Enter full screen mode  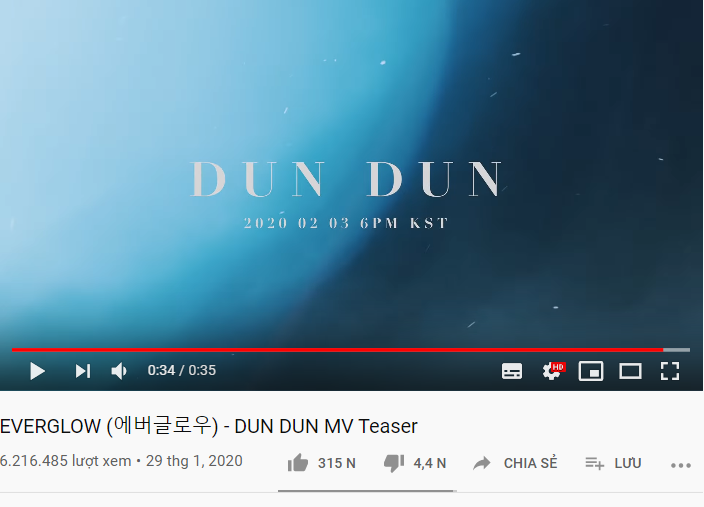click(x=670, y=371)
